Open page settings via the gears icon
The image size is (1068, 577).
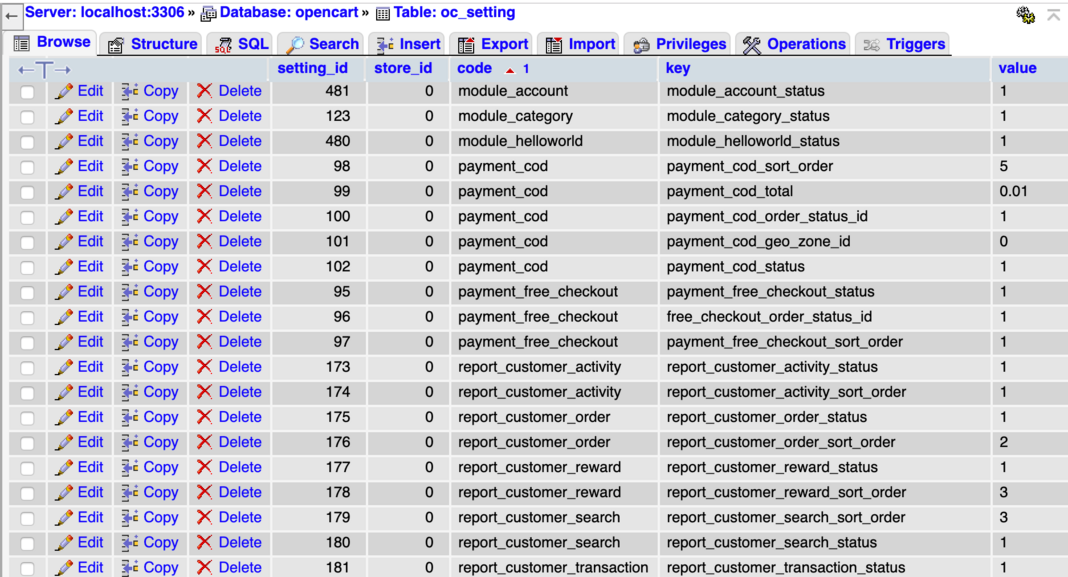(x=1025, y=15)
